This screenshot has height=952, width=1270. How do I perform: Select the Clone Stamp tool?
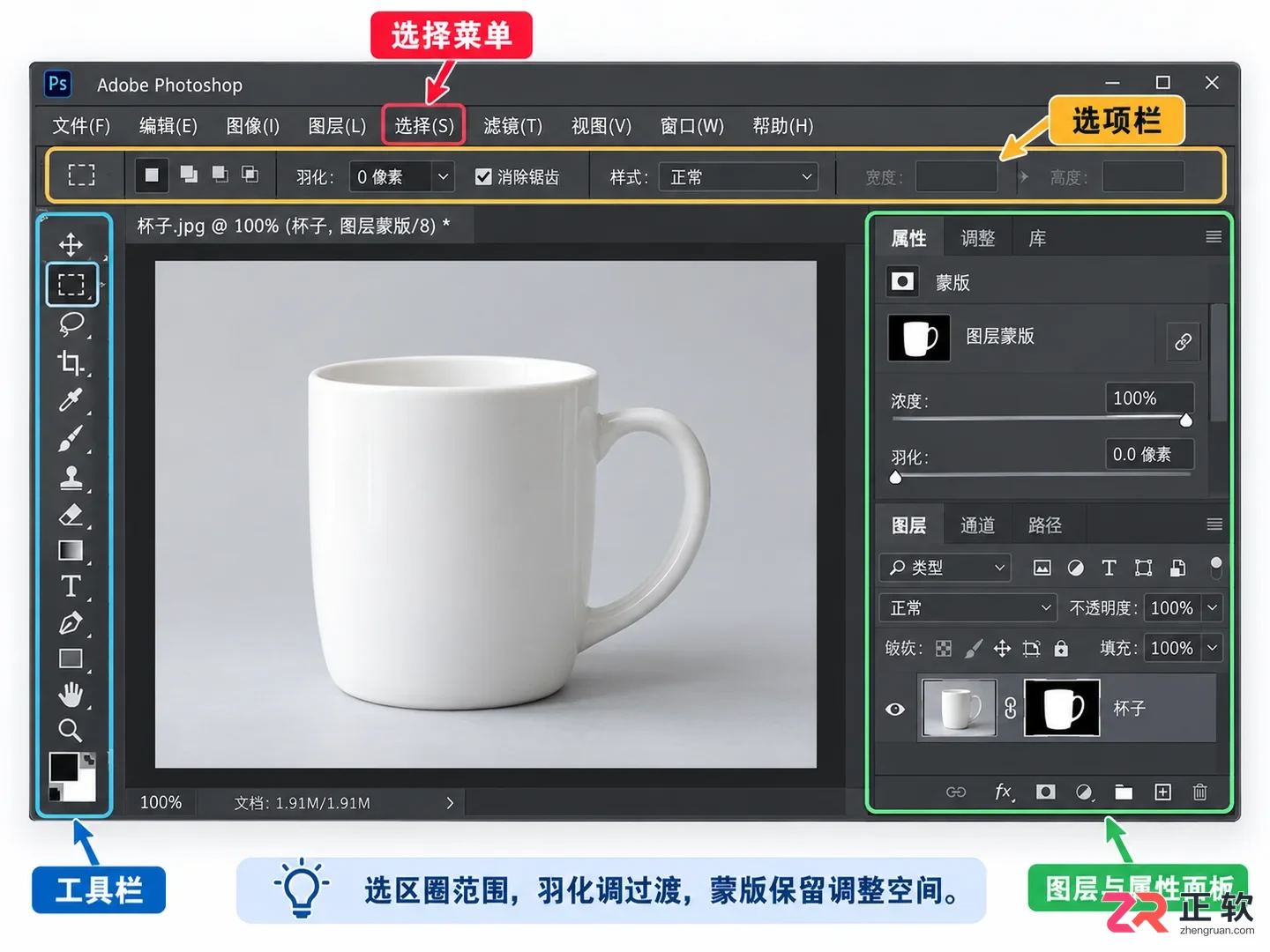71,477
